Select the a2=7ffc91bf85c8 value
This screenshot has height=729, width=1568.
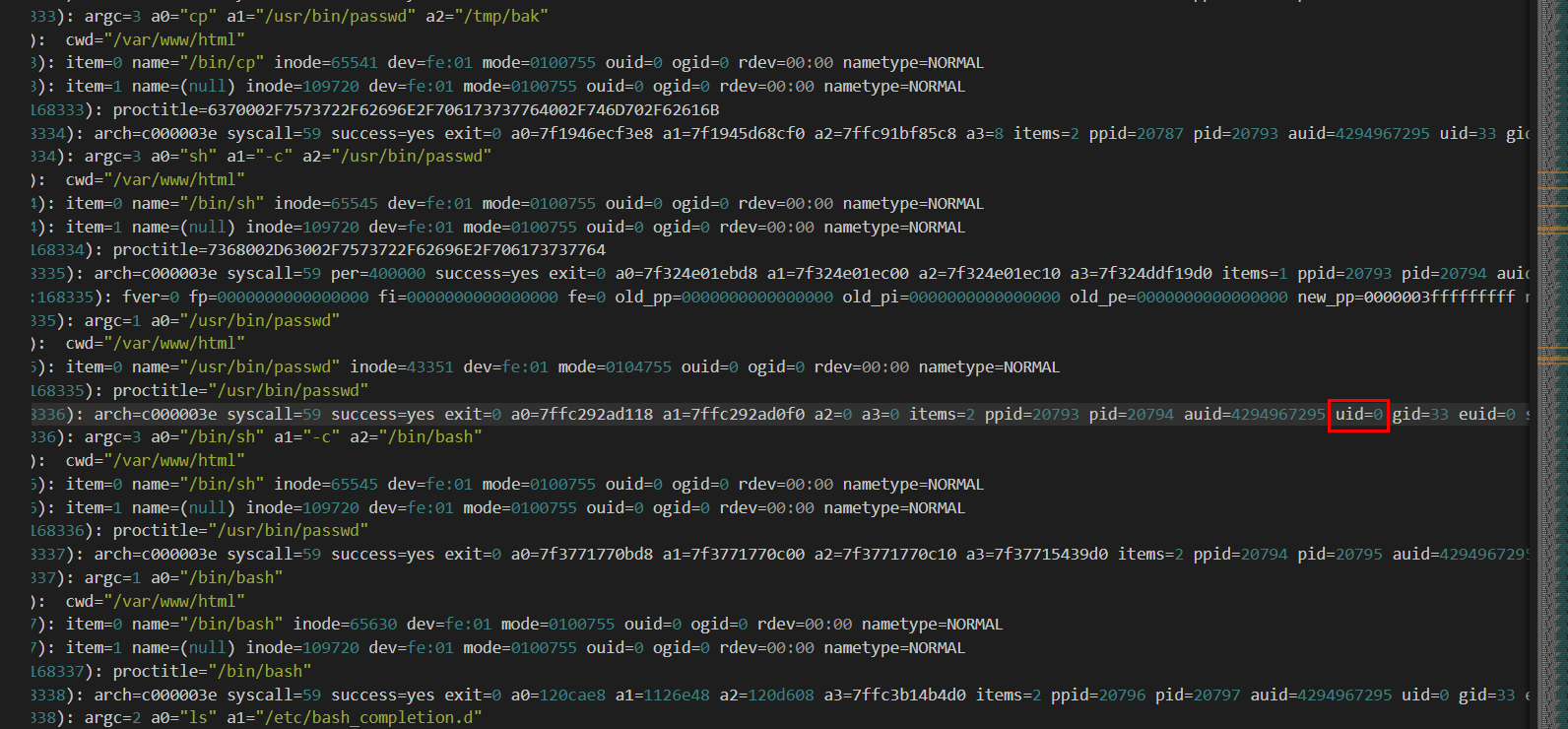885,133
